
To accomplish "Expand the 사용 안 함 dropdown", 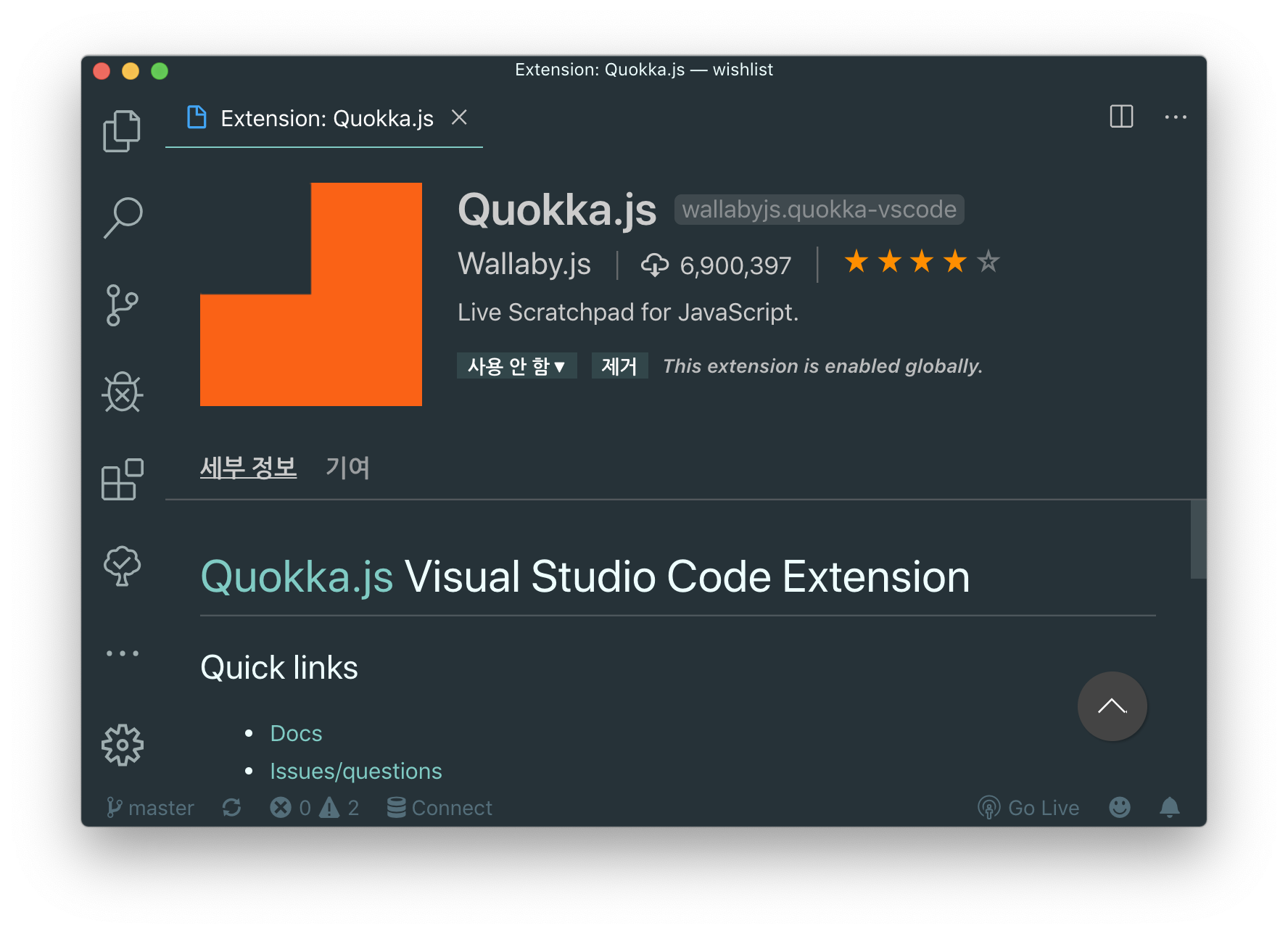I will point(516,366).
